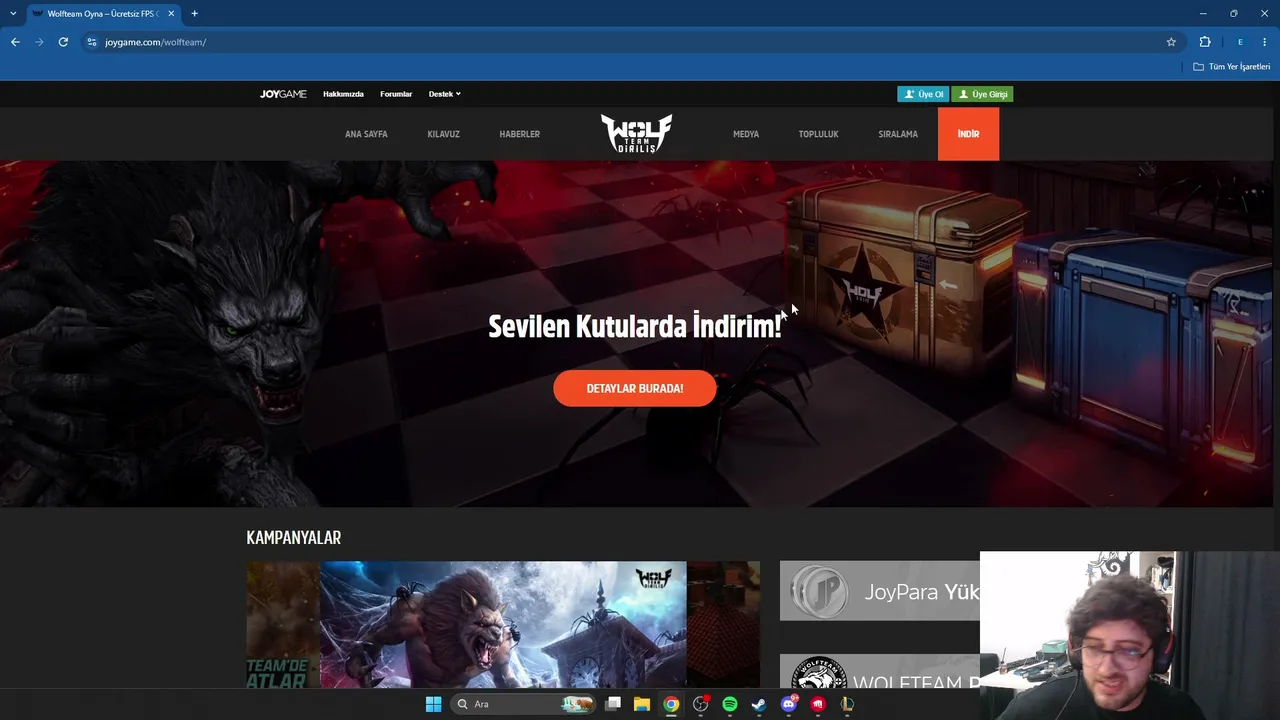Click the DETAYLAR BURADA! button
The image size is (1280, 720).
635,388
